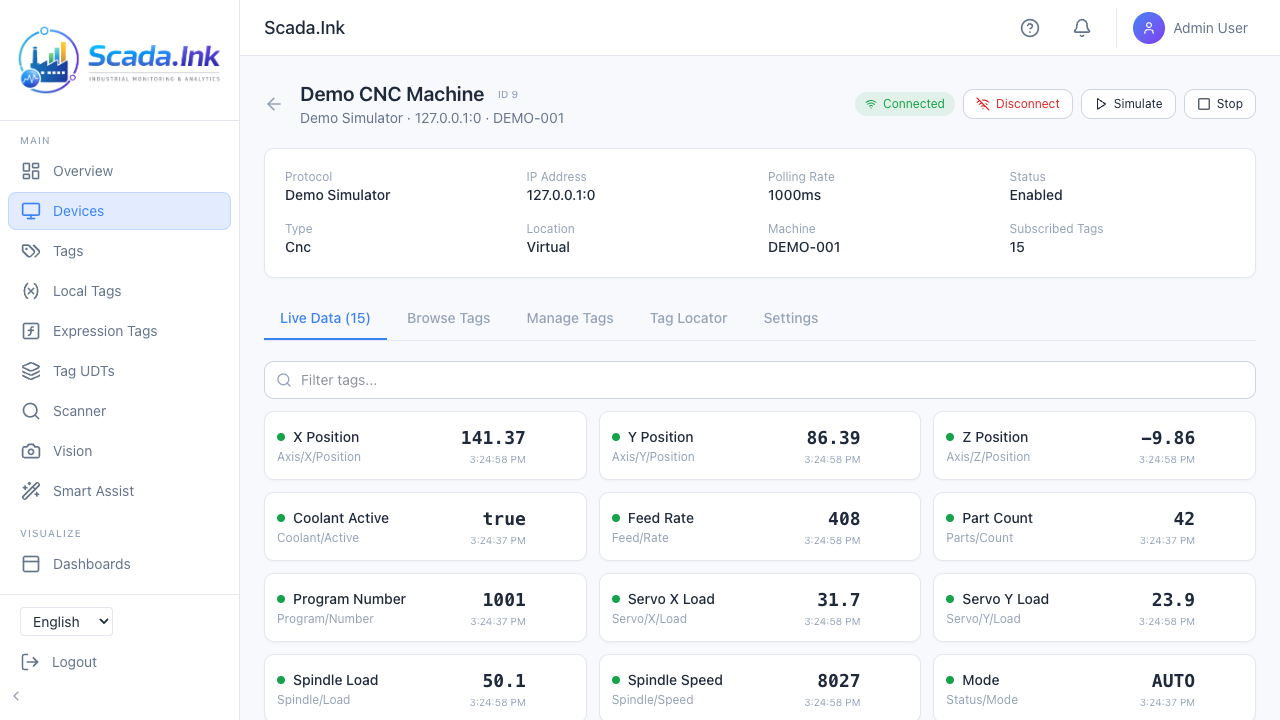
Task: Click the Dashboards panel icon
Action: click(31, 564)
